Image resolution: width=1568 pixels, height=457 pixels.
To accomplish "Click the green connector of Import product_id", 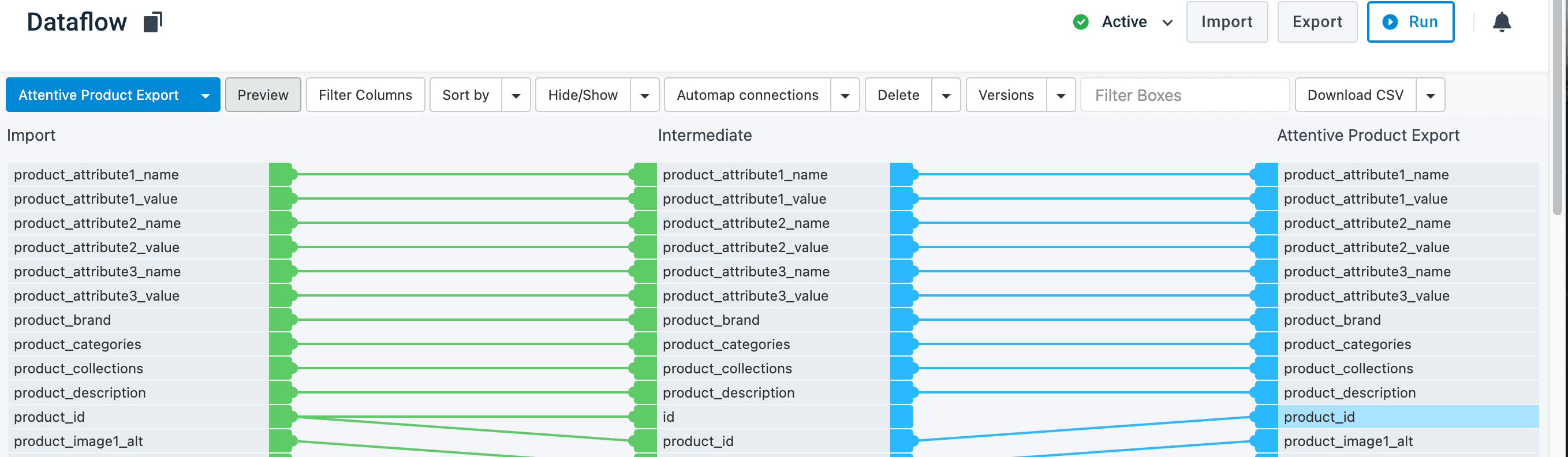I will point(281,417).
